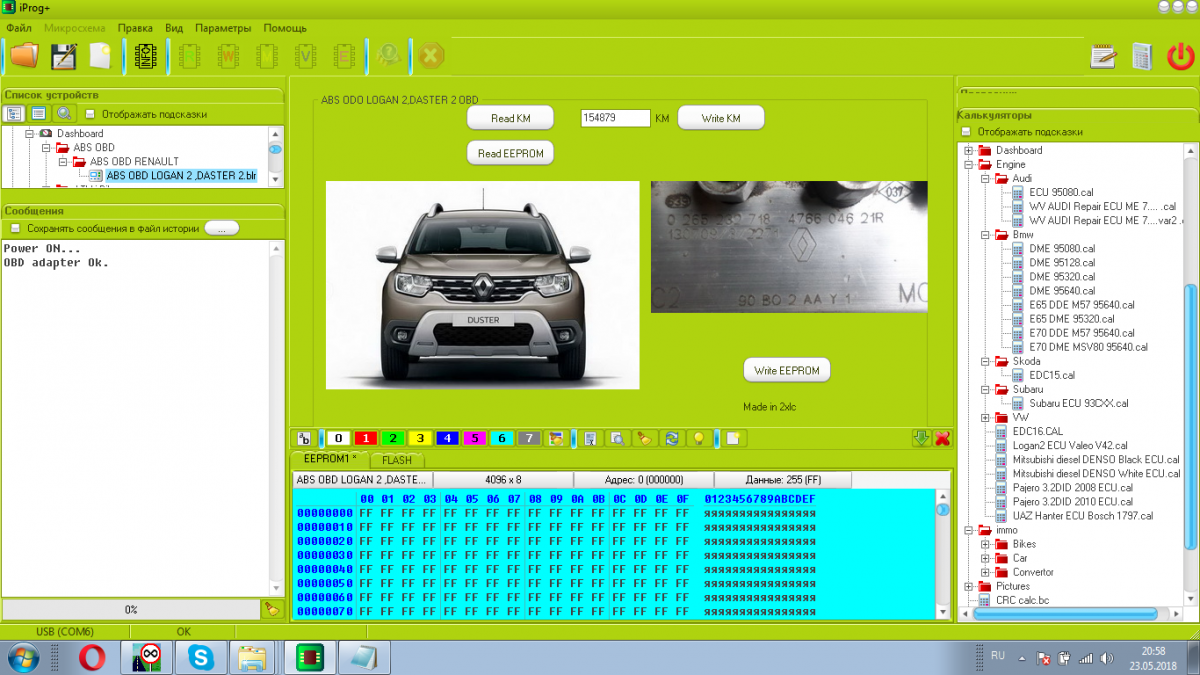The width and height of the screenshot is (1200, 675).
Task: Click the red power button icon
Action: point(1180,56)
